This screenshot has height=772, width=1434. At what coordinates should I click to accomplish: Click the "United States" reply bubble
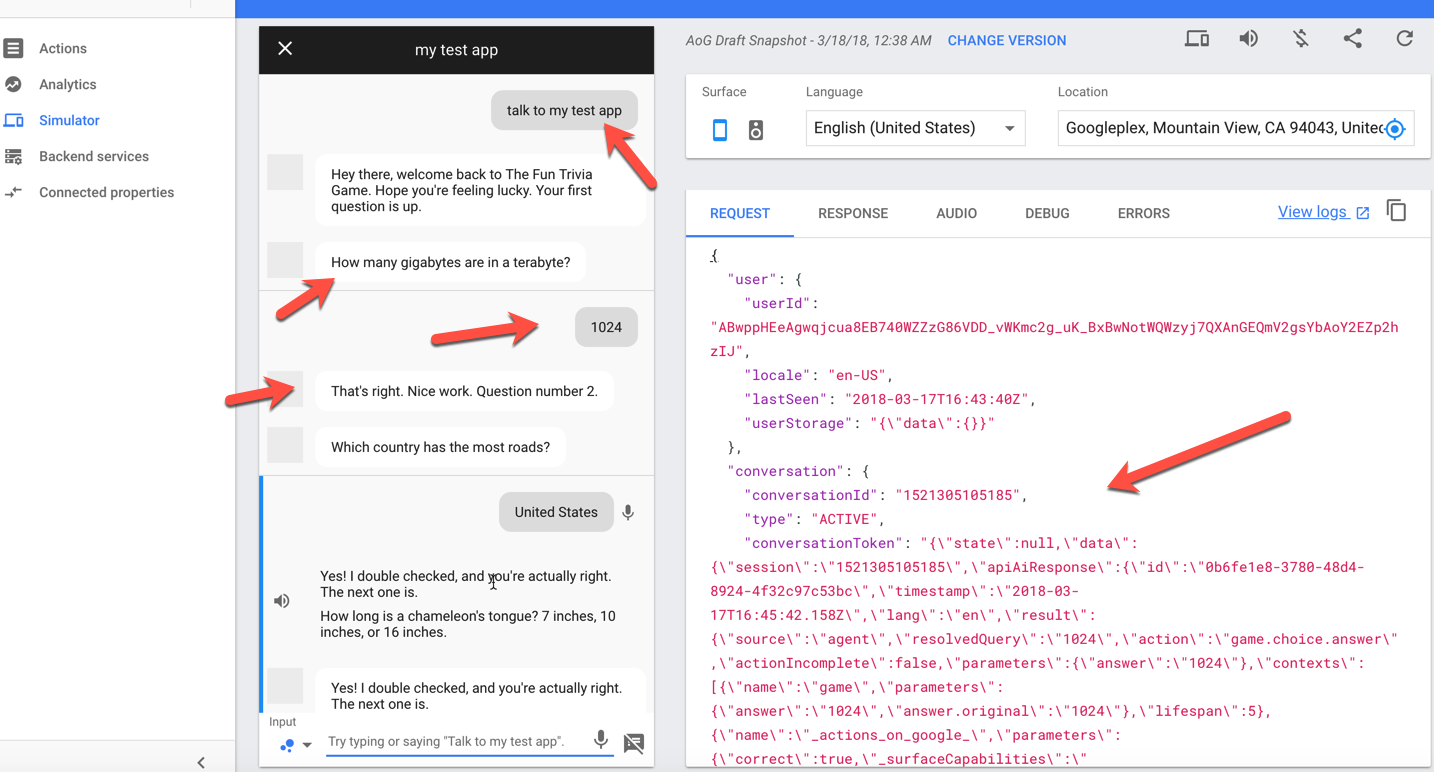click(556, 512)
